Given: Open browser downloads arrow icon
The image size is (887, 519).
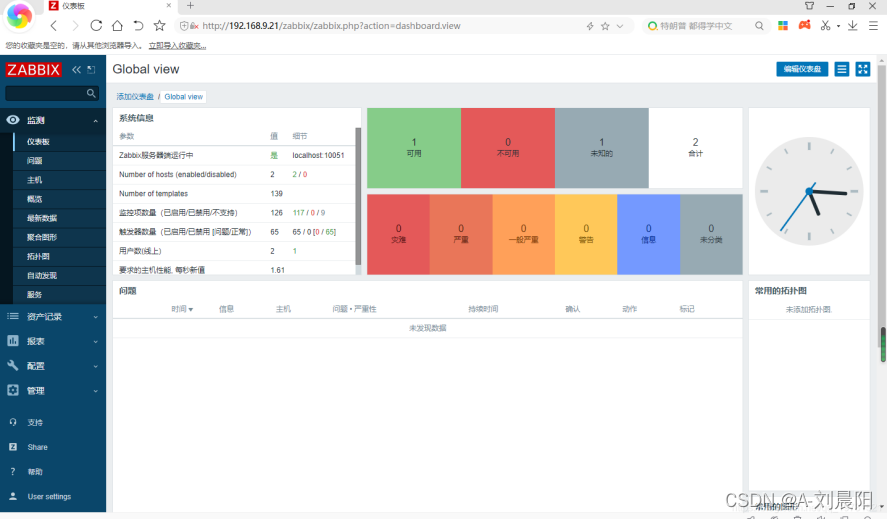Looking at the screenshot, I should (852, 25).
